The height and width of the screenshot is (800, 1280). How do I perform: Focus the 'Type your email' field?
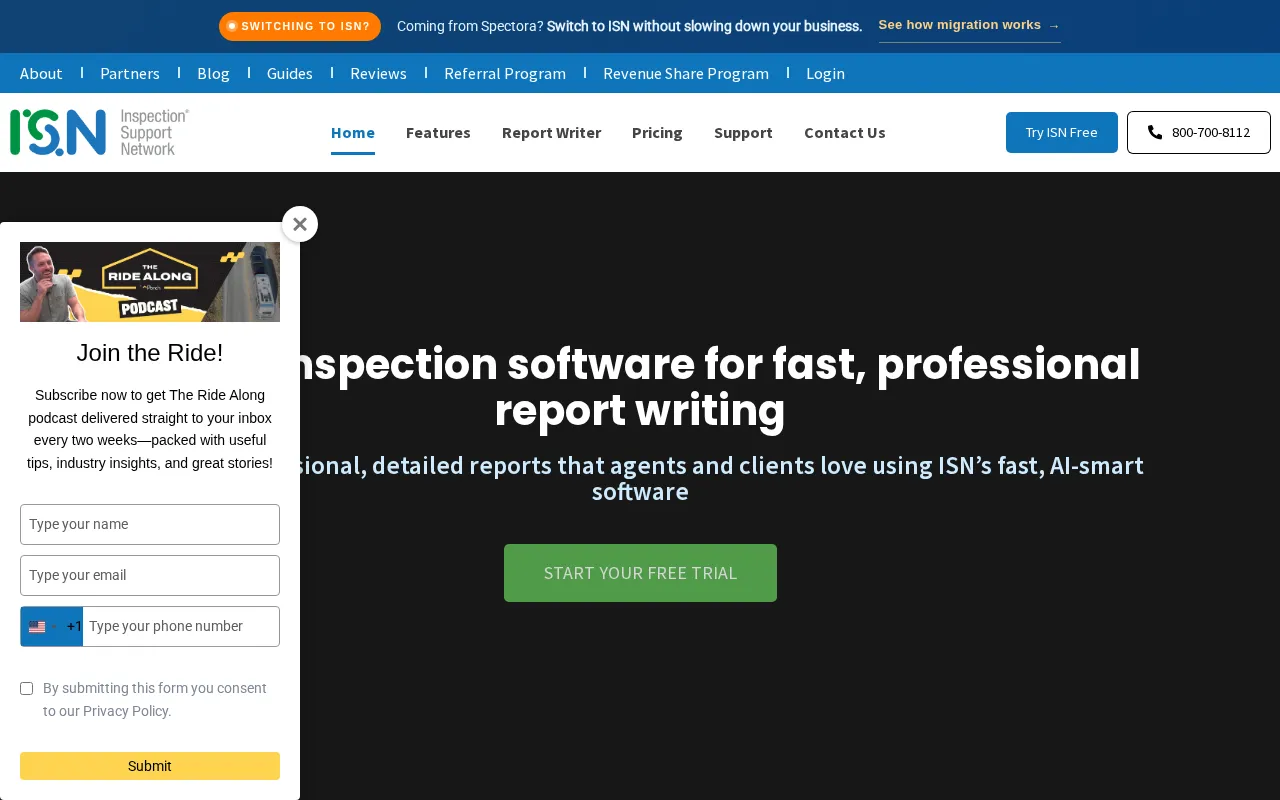coord(150,575)
